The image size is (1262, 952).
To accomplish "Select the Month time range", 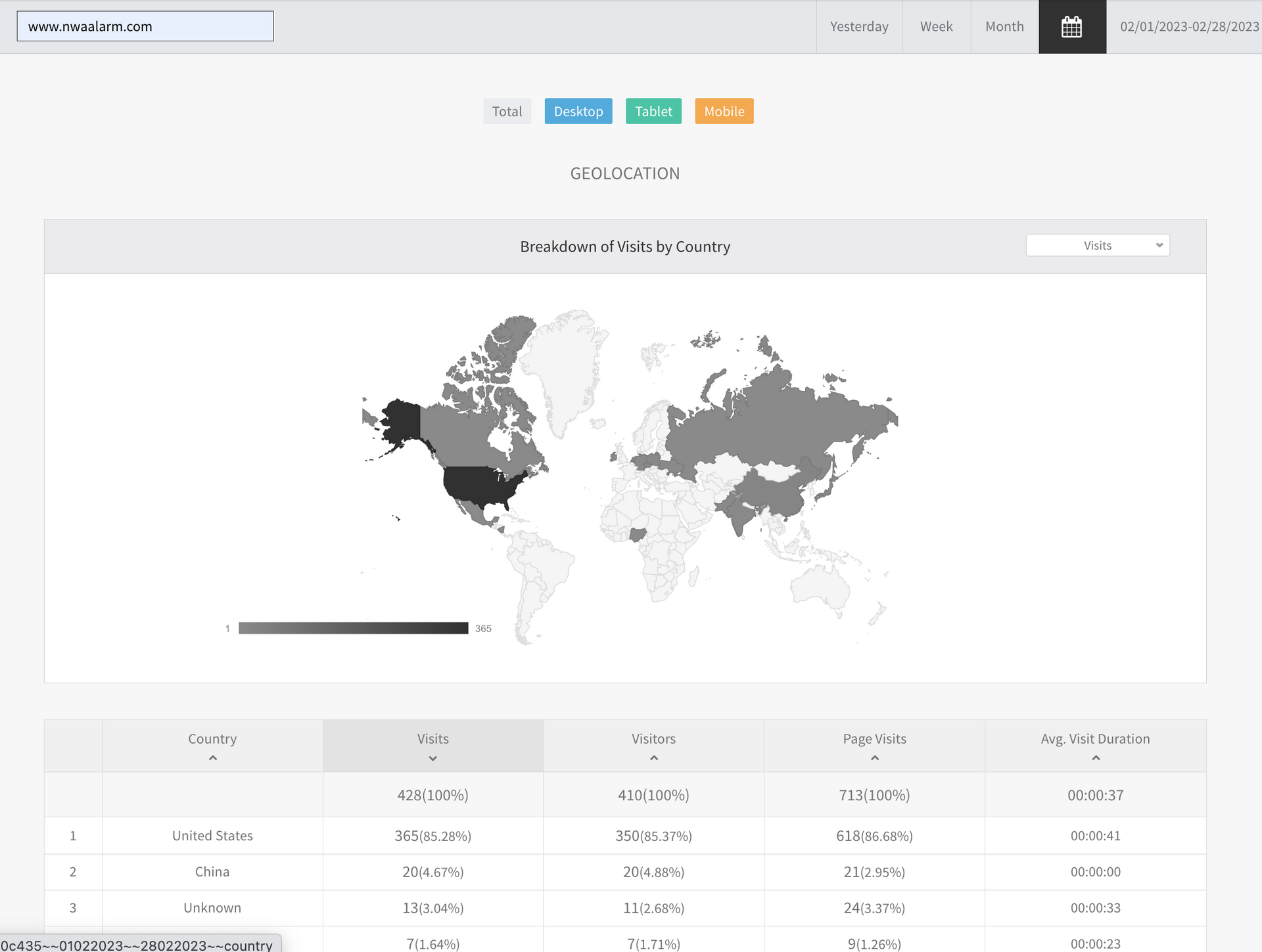I will (x=1004, y=27).
